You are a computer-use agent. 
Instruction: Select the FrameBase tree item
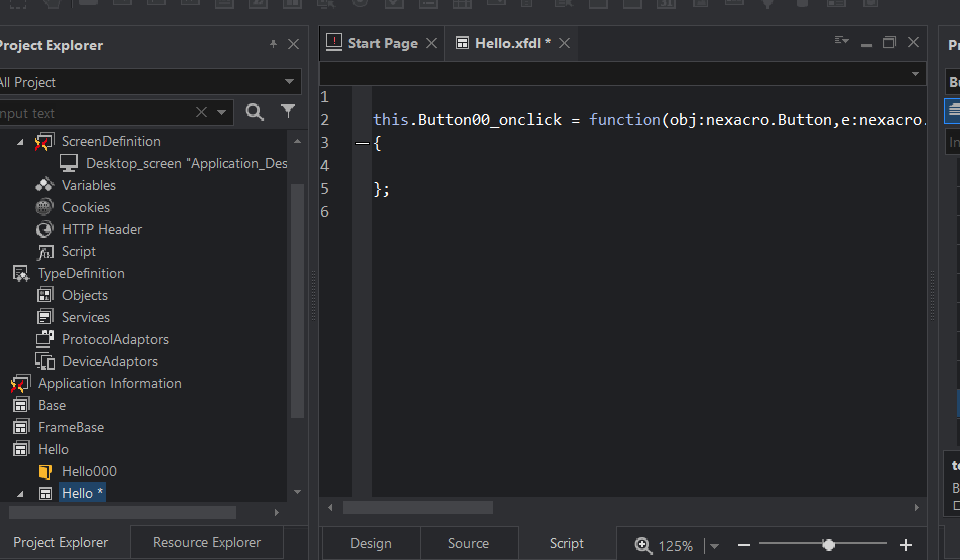point(70,428)
